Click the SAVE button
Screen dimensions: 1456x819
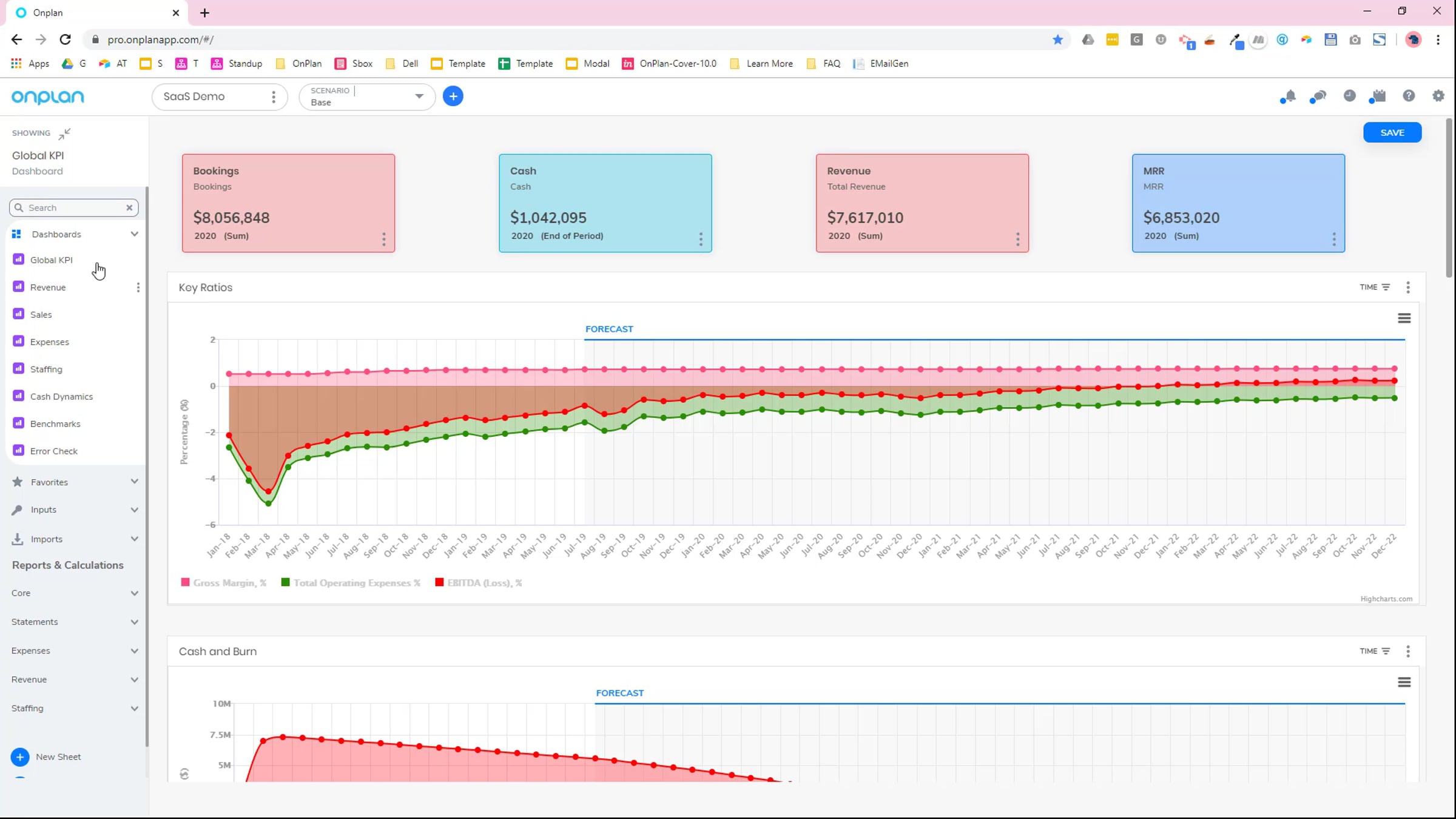coord(1392,133)
